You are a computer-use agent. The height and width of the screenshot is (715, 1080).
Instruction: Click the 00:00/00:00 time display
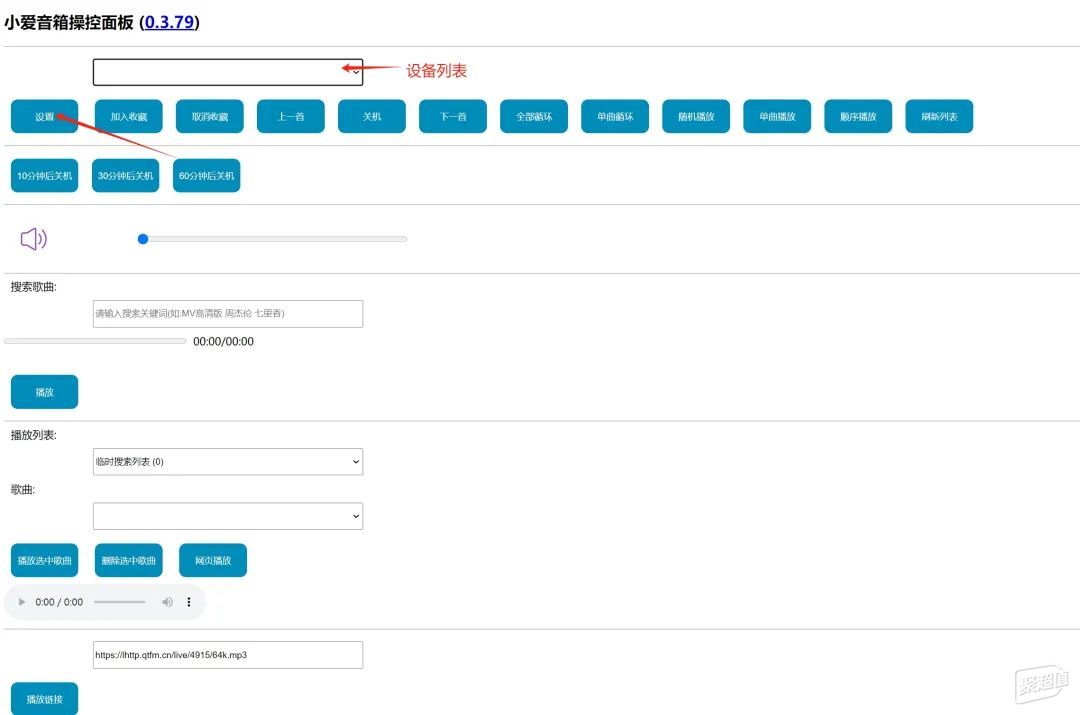pyautogui.click(x=223, y=342)
